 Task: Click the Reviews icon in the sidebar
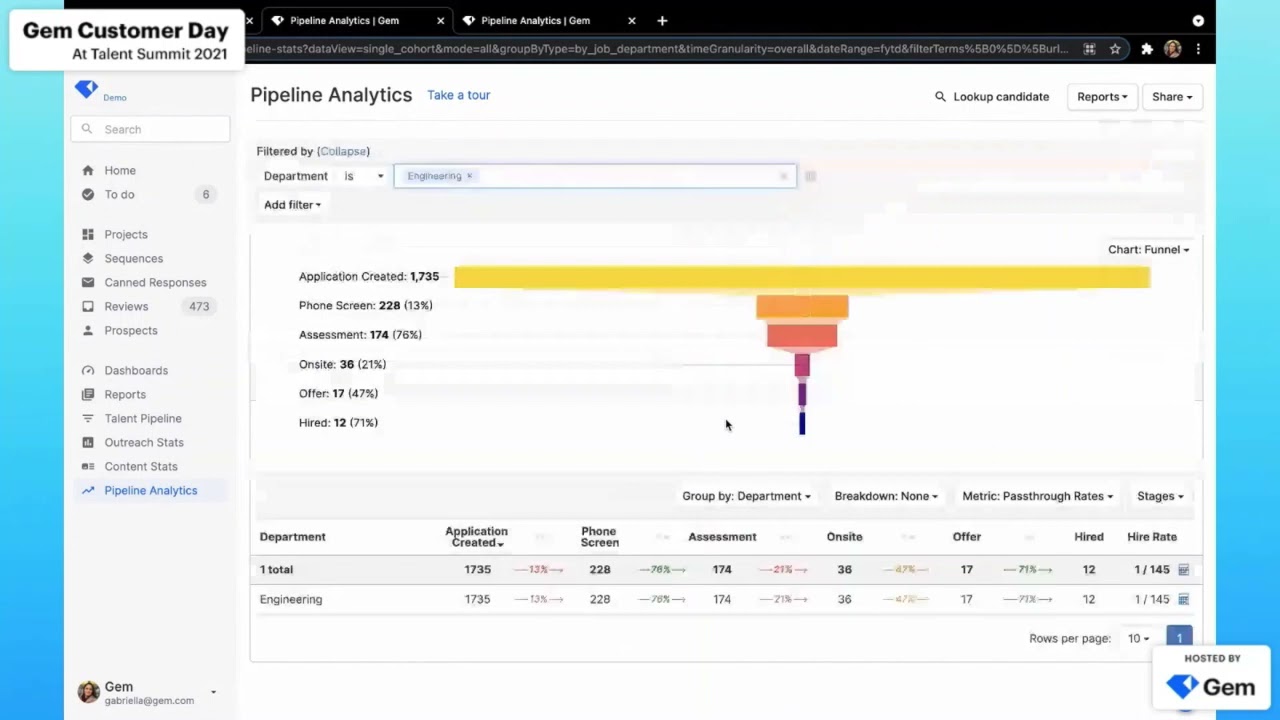pyautogui.click(x=88, y=306)
